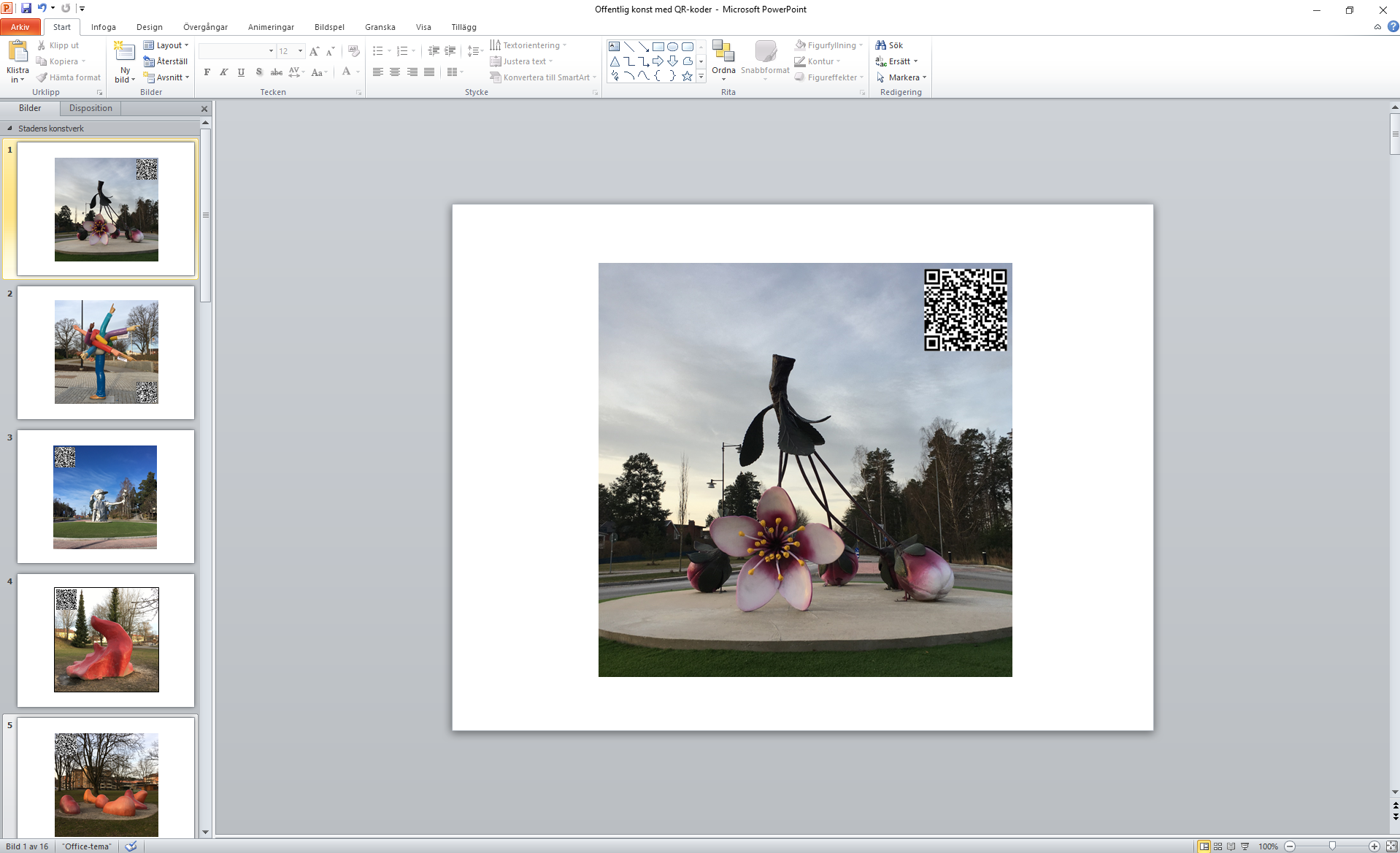
Task: Open the Ersätt dropdown
Action: pos(896,61)
